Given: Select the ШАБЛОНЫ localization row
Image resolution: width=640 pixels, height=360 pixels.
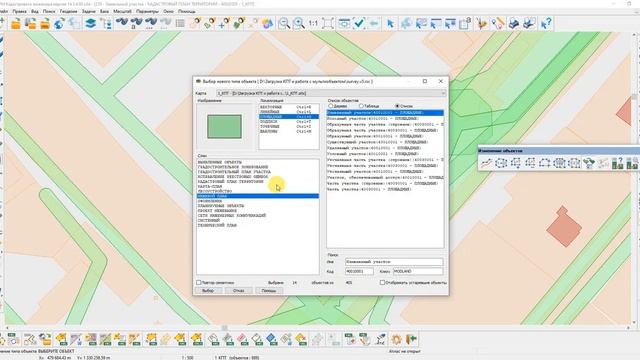Looking at the screenshot, I should (x=289, y=131).
